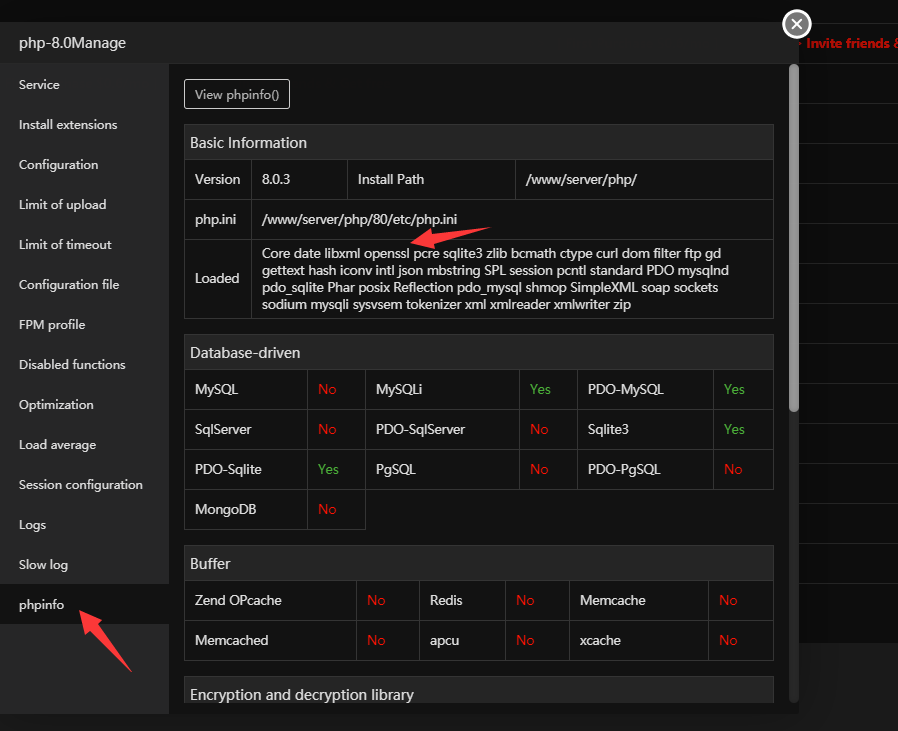Go to Limit of timeout
898x731 pixels.
(65, 245)
